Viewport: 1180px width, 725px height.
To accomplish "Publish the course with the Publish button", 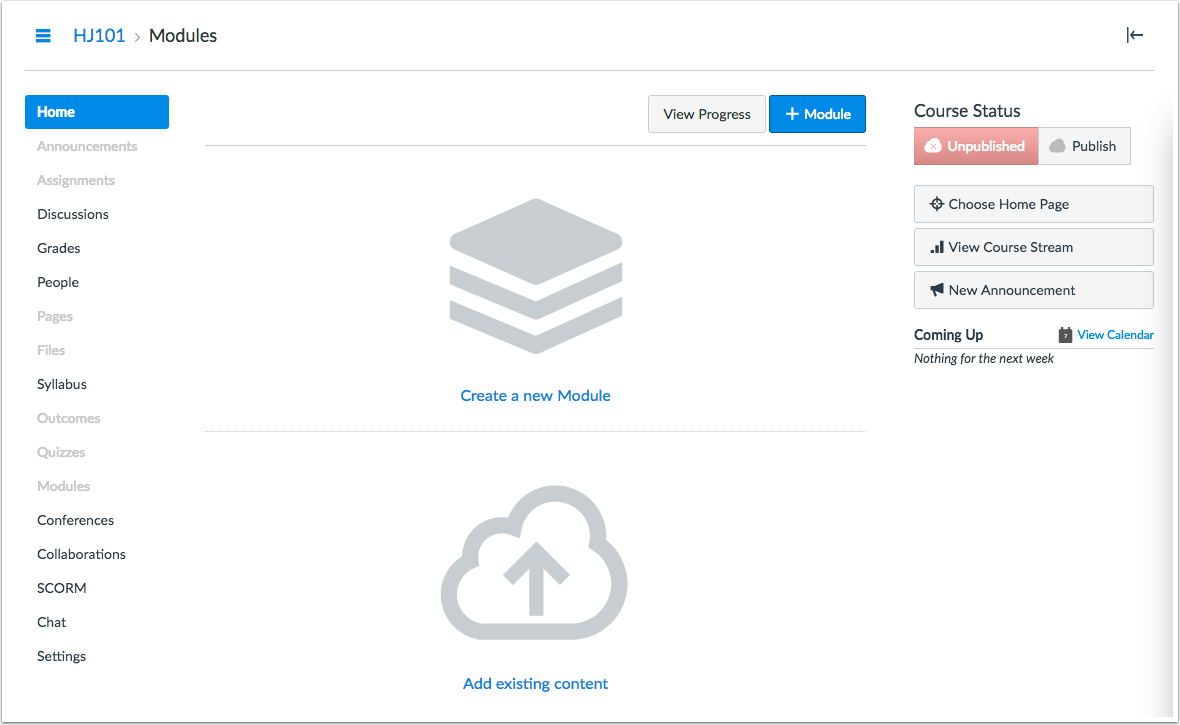I will [1084, 146].
